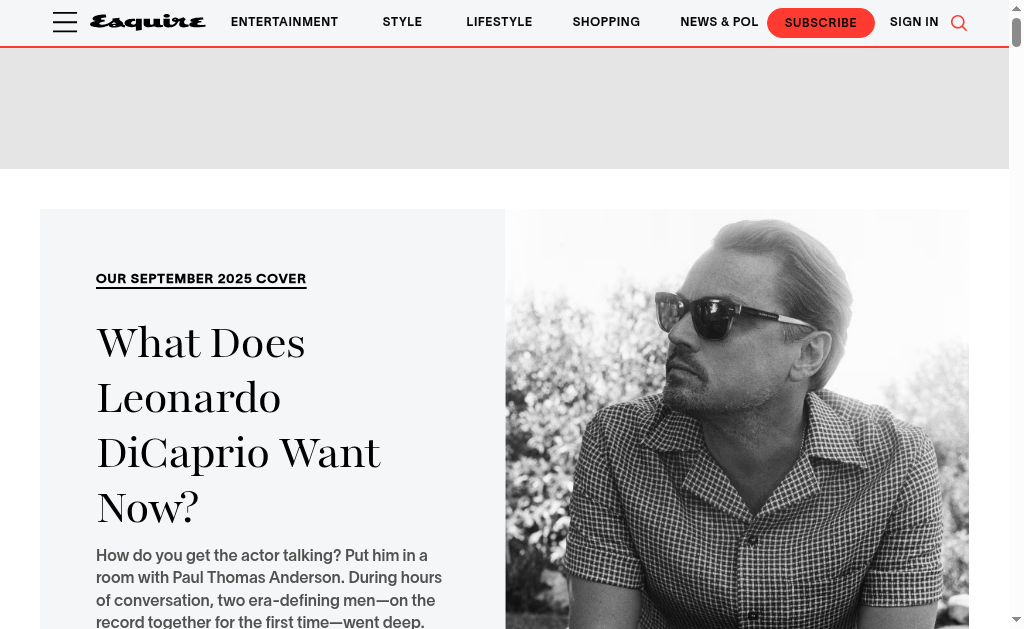Open the hamburger menu icon

pyautogui.click(x=65, y=22)
